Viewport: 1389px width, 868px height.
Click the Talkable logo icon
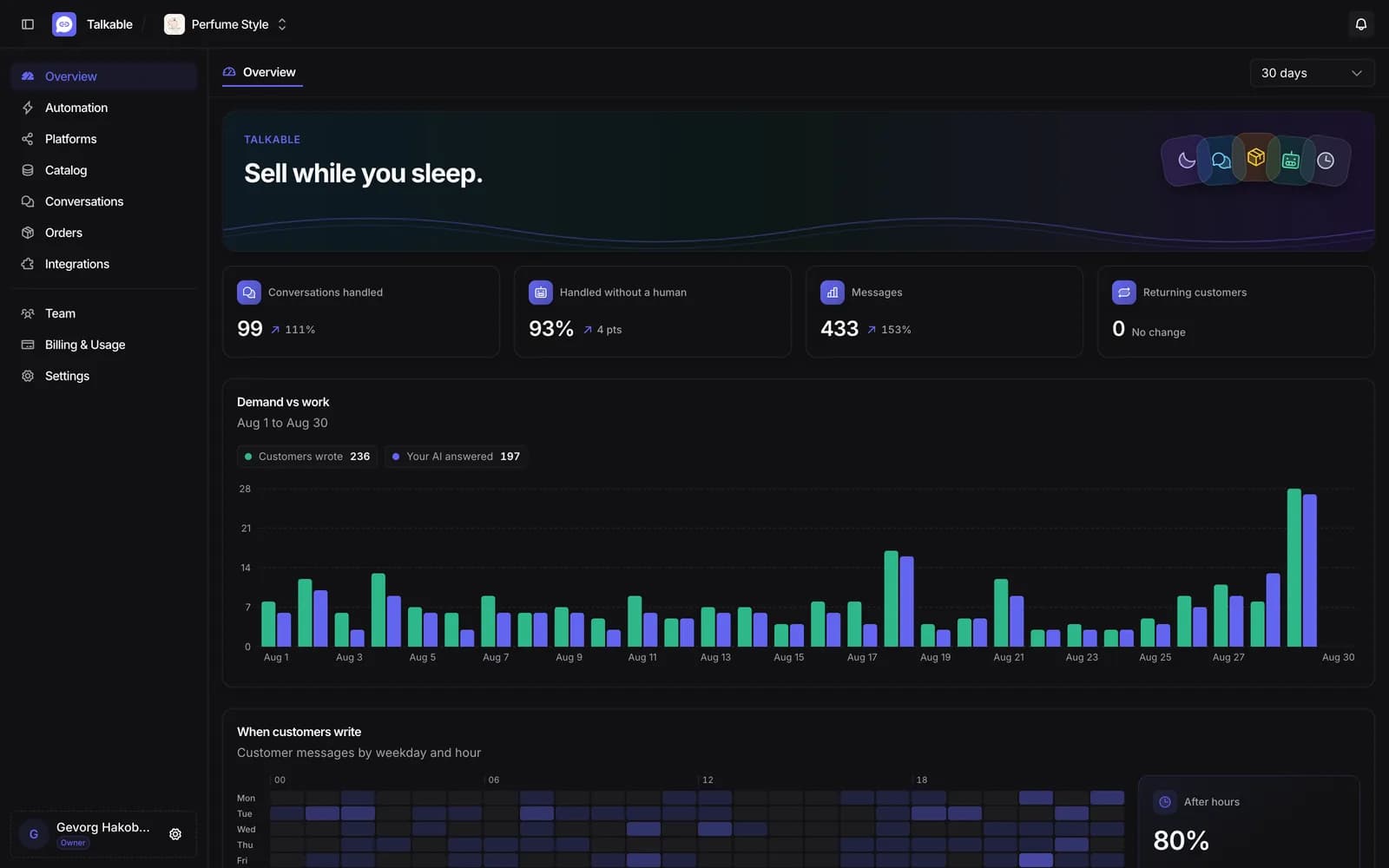click(64, 24)
